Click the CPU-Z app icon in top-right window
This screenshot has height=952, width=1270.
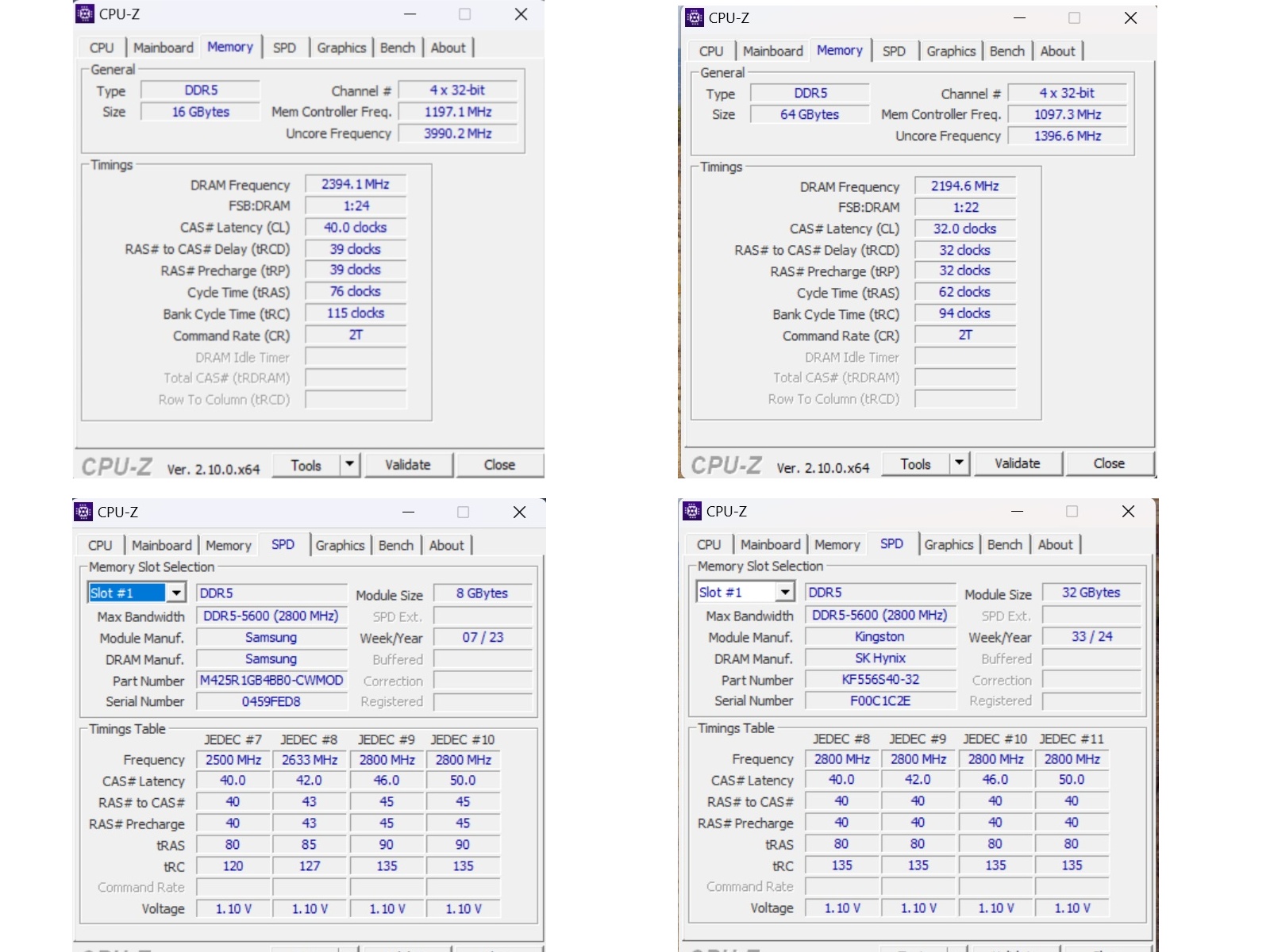(695, 17)
